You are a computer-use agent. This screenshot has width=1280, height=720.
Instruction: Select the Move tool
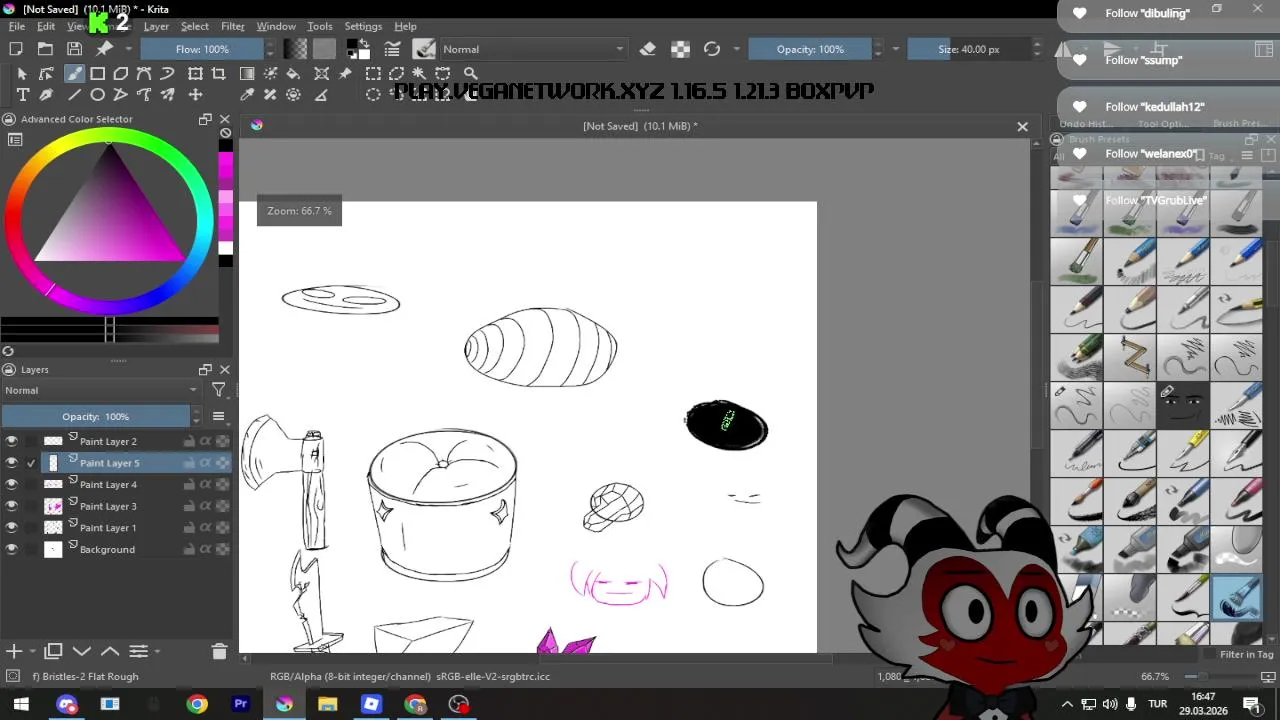(x=195, y=95)
